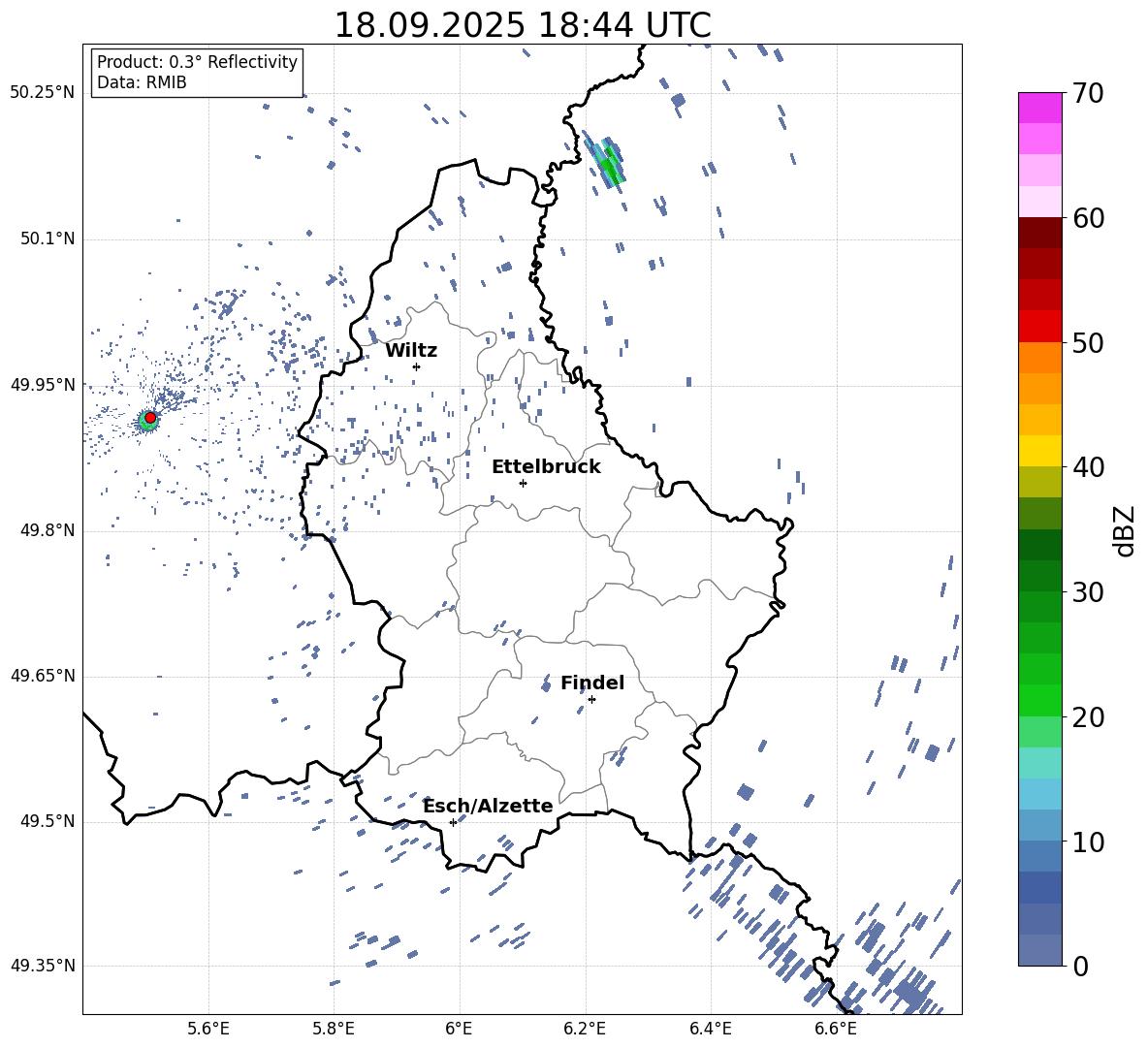Click the colorbar tick label 70
This screenshot has height=1048, width=1148.
point(1087,93)
